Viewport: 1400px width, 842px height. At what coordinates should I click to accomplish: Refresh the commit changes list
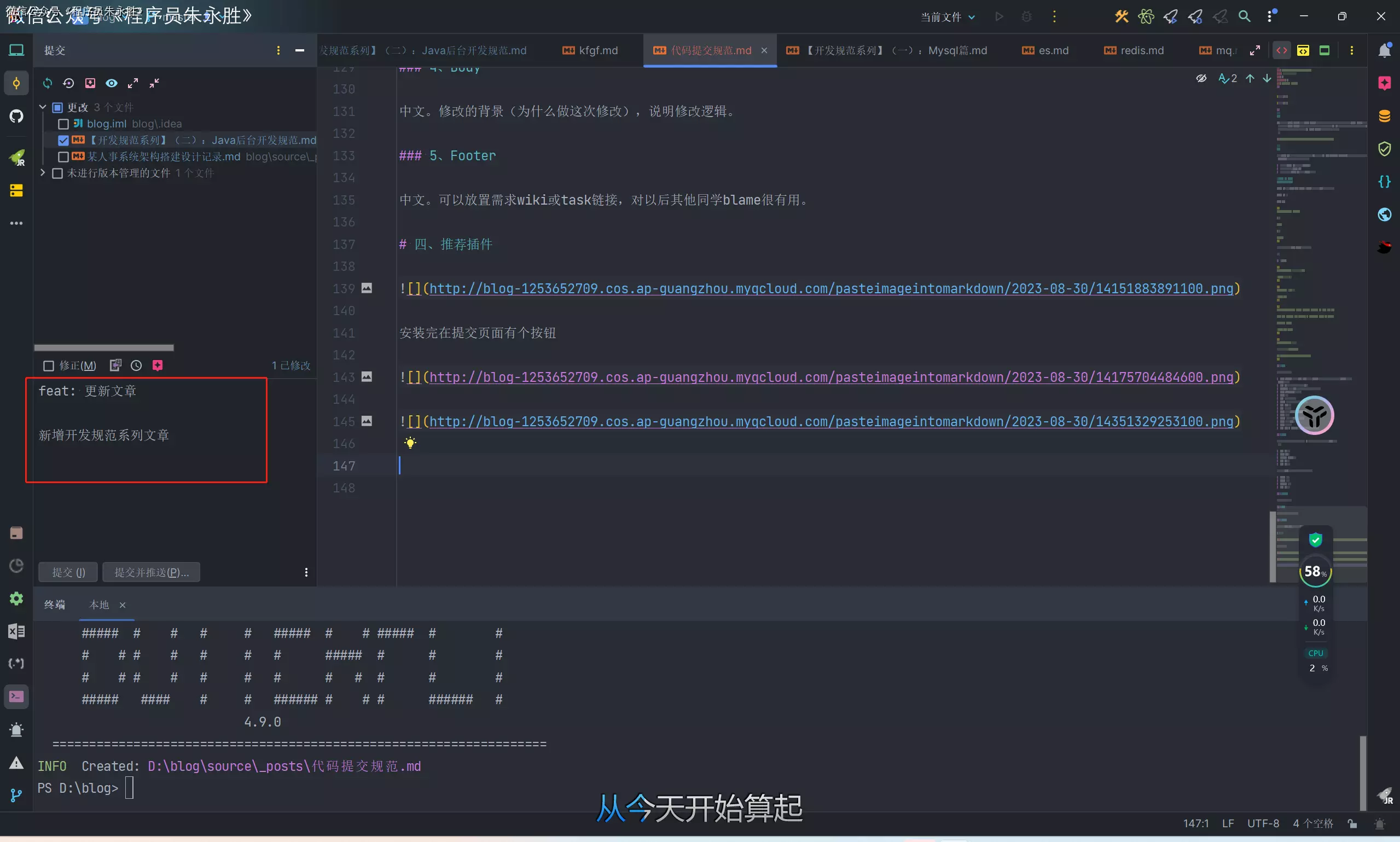click(48, 83)
